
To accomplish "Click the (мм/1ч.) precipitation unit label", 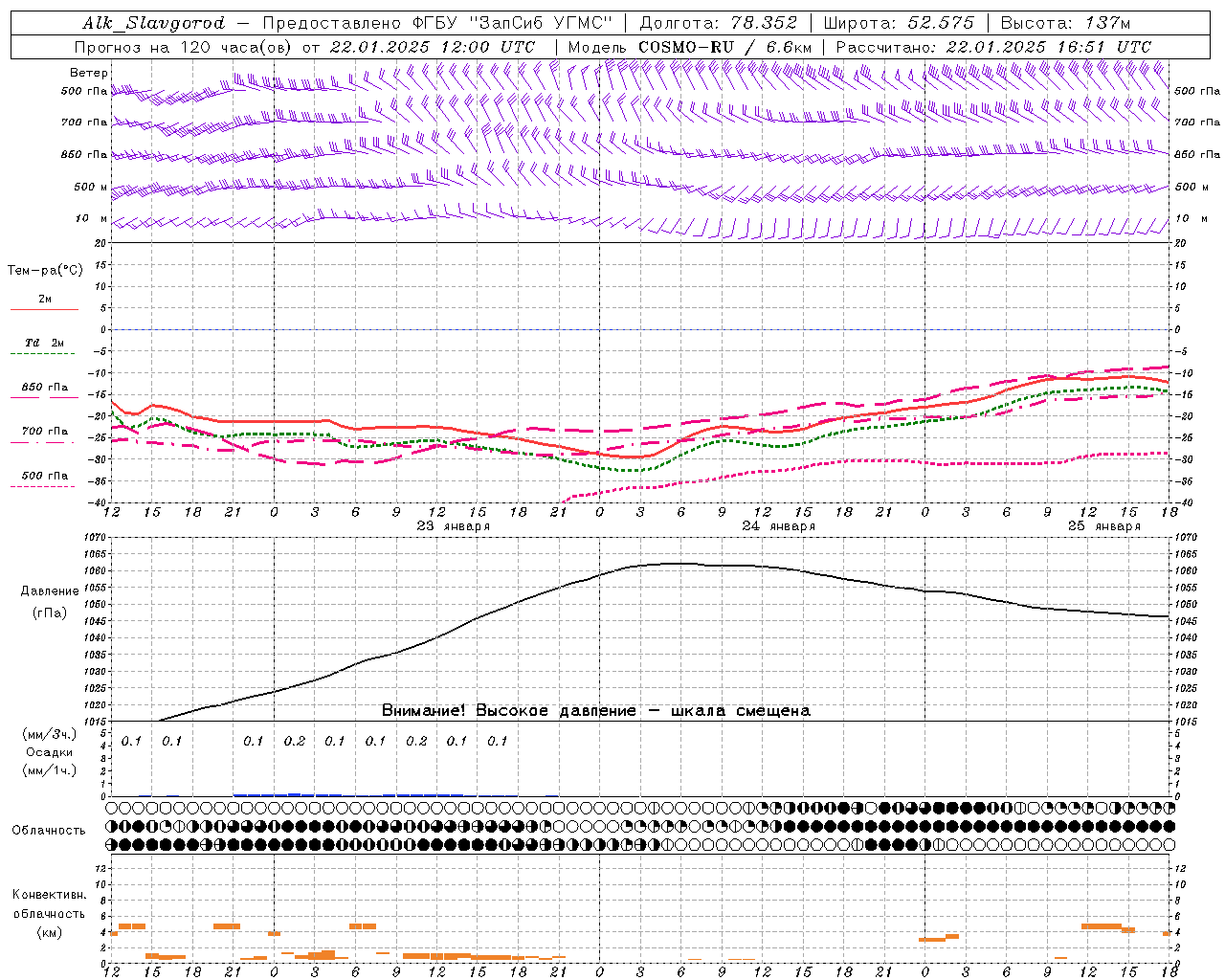I will (x=50, y=770).
